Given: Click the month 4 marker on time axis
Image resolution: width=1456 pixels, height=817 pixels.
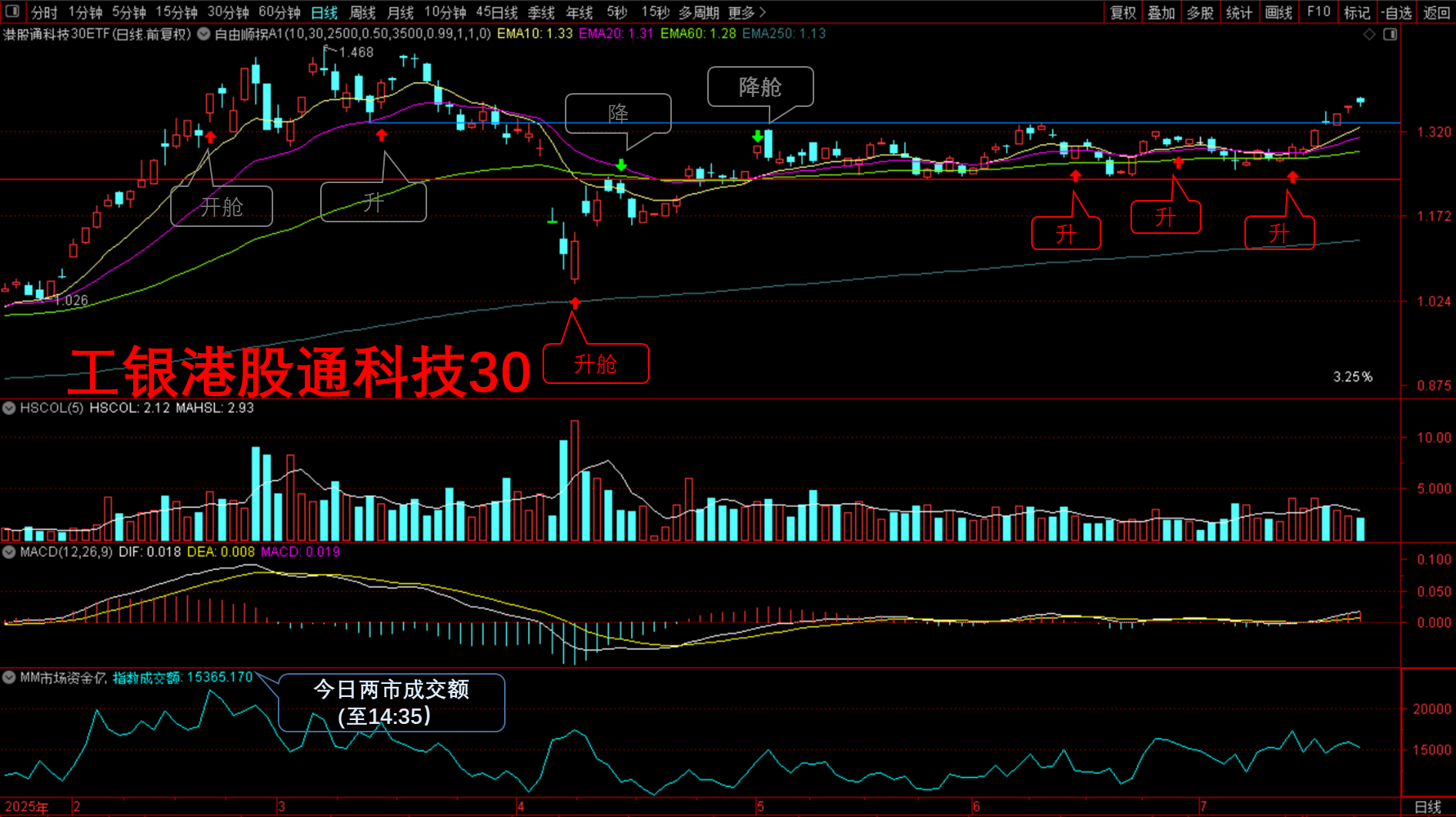Looking at the screenshot, I should (x=521, y=807).
